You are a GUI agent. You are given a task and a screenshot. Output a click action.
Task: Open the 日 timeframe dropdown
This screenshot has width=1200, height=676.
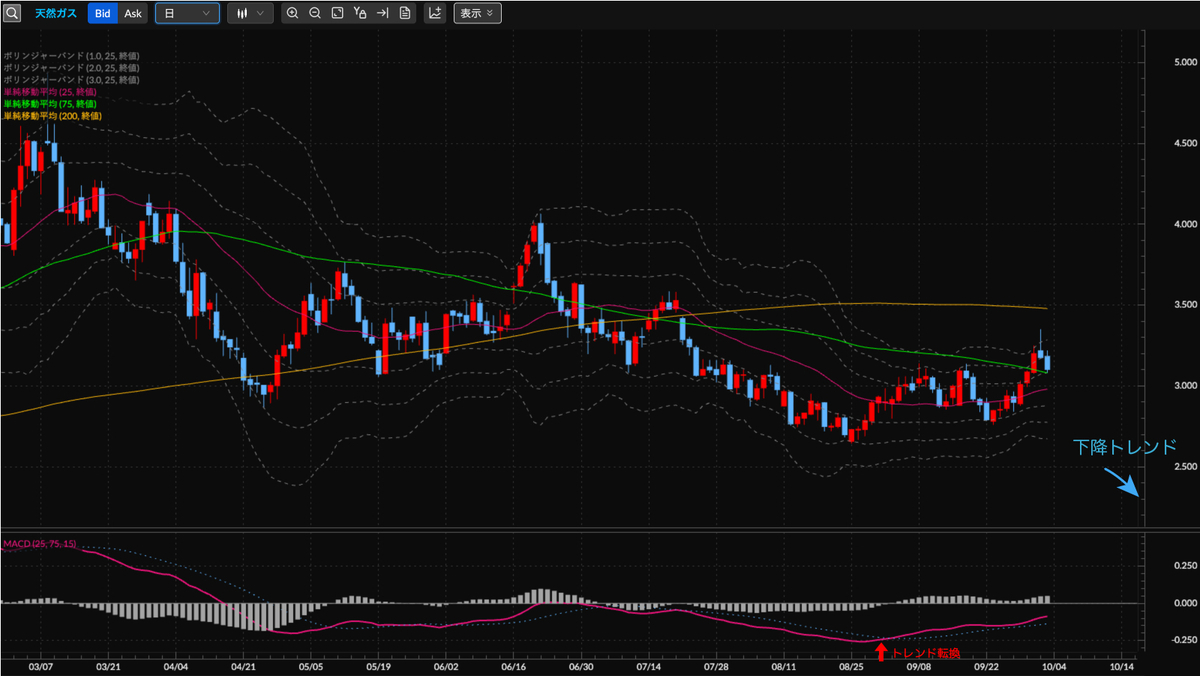[187, 14]
